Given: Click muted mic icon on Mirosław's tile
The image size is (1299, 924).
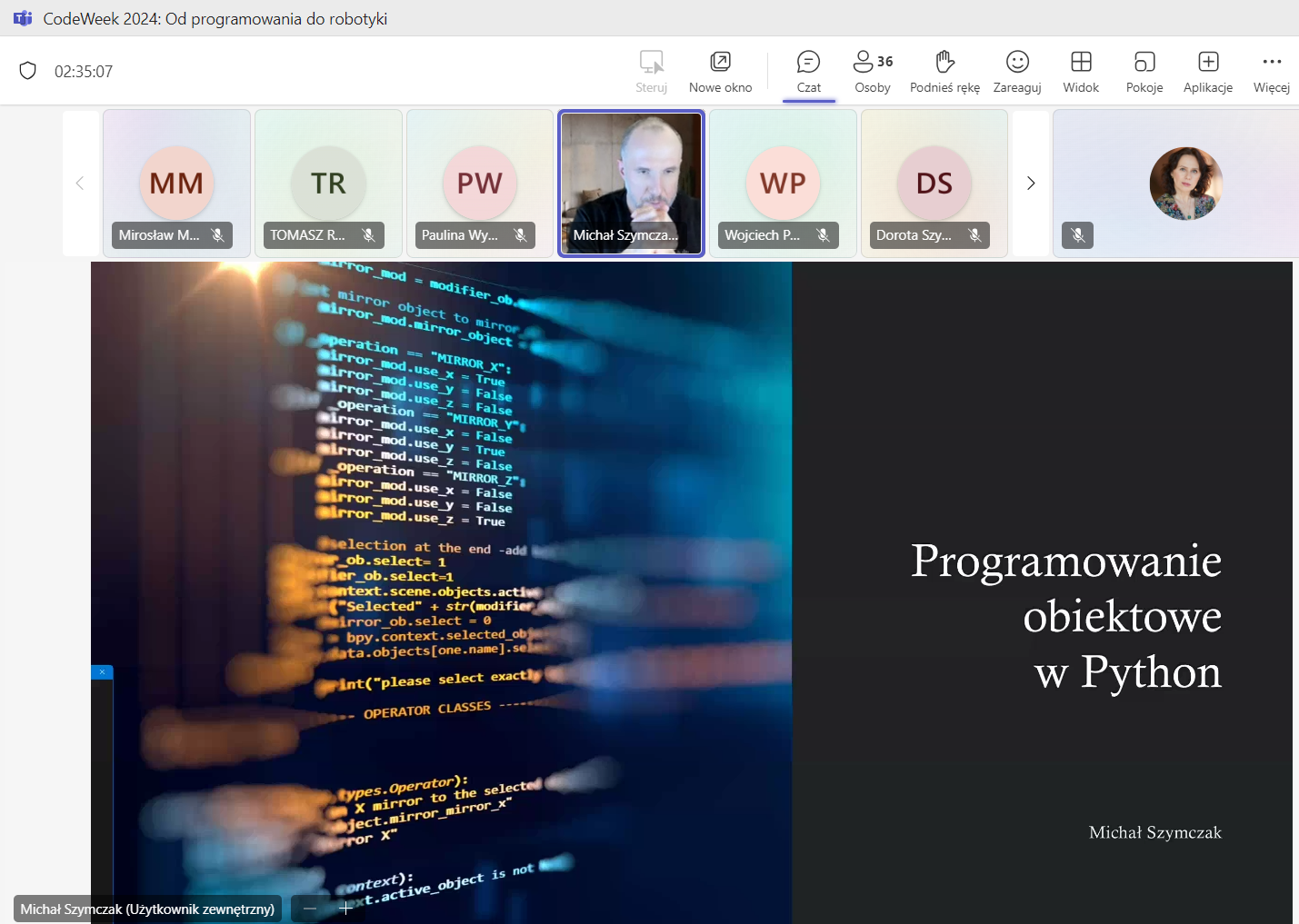Looking at the screenshot, I should 218,235.
